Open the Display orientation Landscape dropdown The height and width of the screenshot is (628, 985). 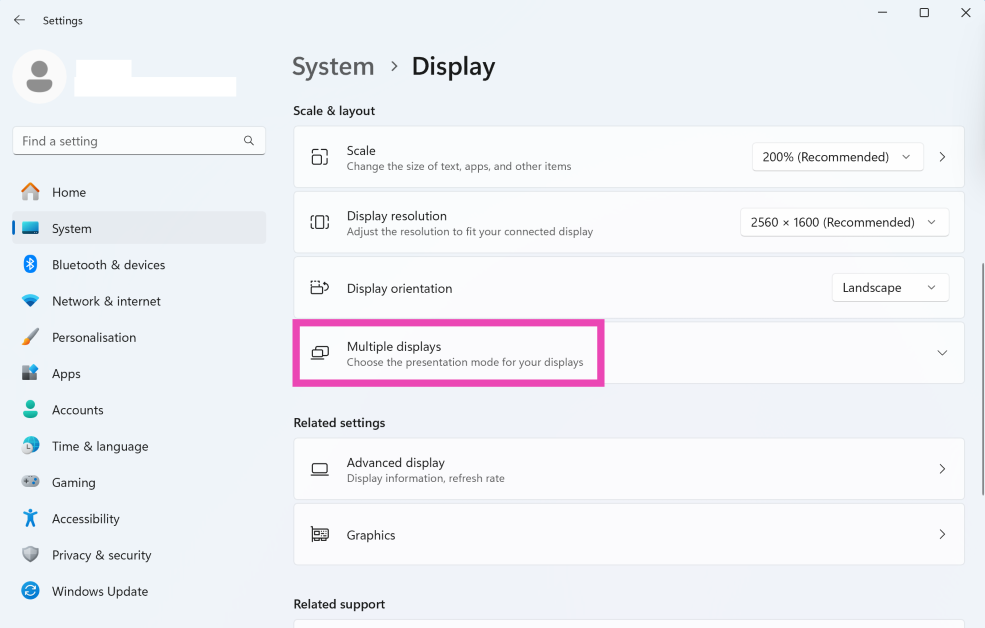(890, 288)
